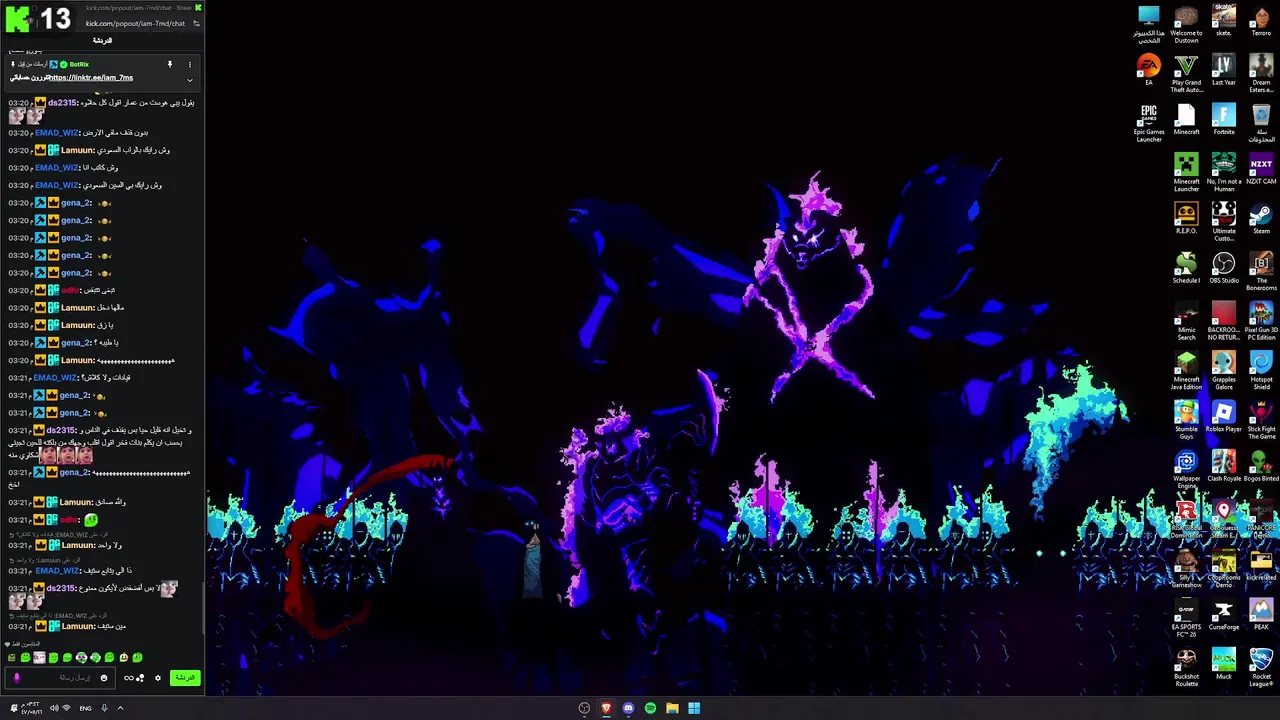Image resolution: width=1280 pixels, height=720 pixels.
Task: Select the Stumble Guys desktop icon
Action: (1186, 420)
